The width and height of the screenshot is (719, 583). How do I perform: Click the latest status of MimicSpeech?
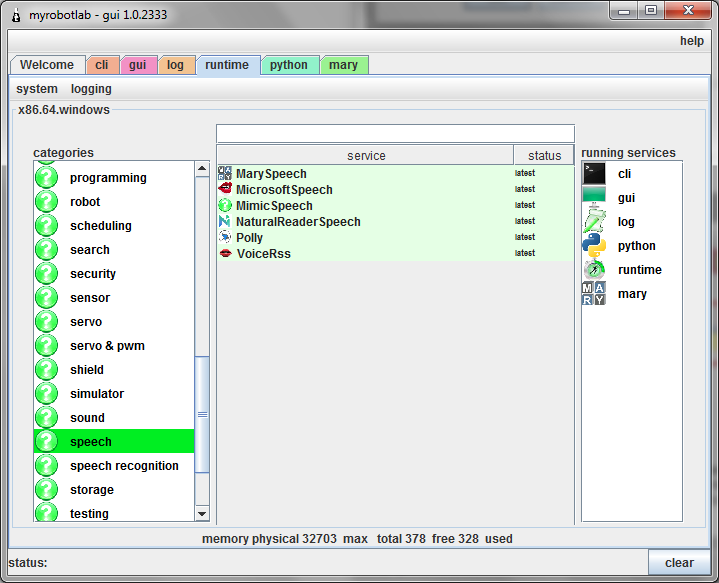525,205
